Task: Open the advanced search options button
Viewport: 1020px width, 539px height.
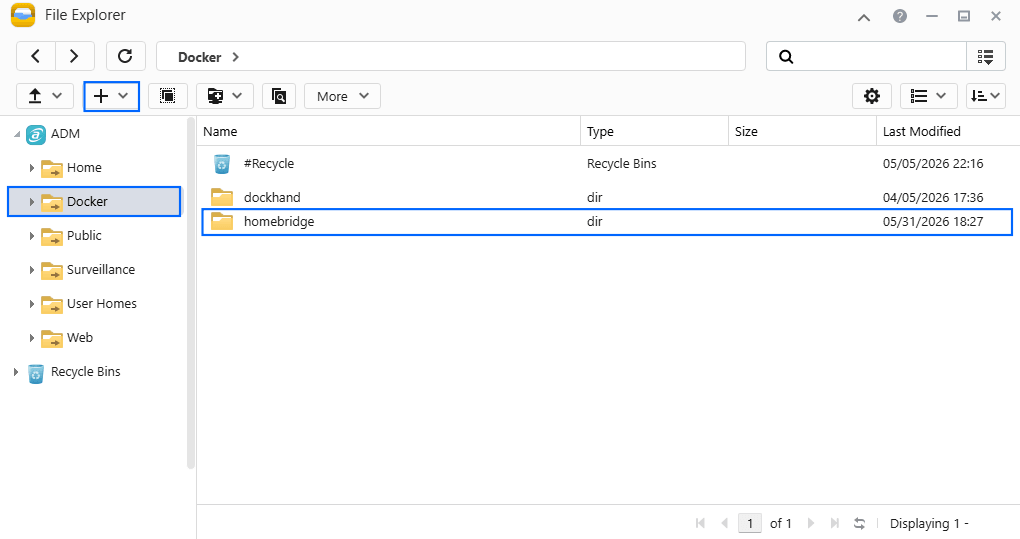Action: [x=986, y=57]
